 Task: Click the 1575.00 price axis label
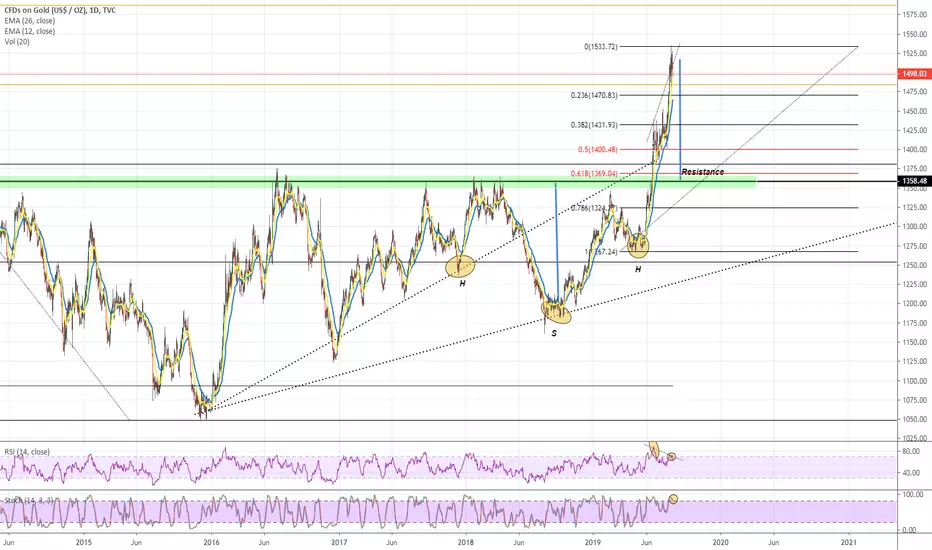(x=915, y=14)
